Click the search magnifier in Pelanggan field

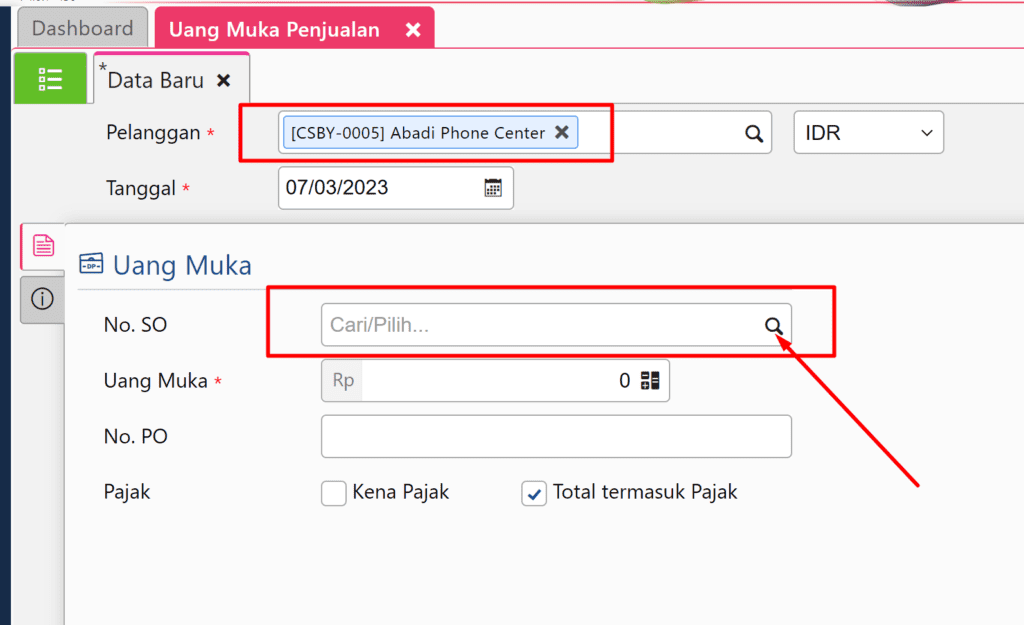pyautogui.click(x=753, y=132)
